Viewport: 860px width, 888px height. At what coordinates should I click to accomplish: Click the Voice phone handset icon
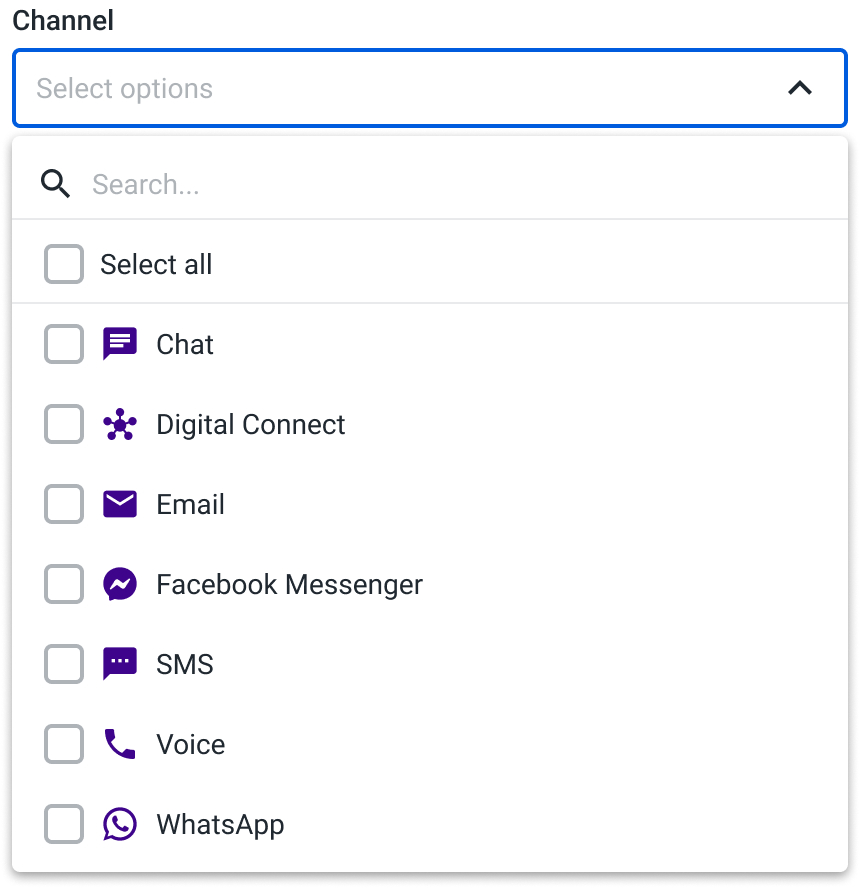[119, 744]
